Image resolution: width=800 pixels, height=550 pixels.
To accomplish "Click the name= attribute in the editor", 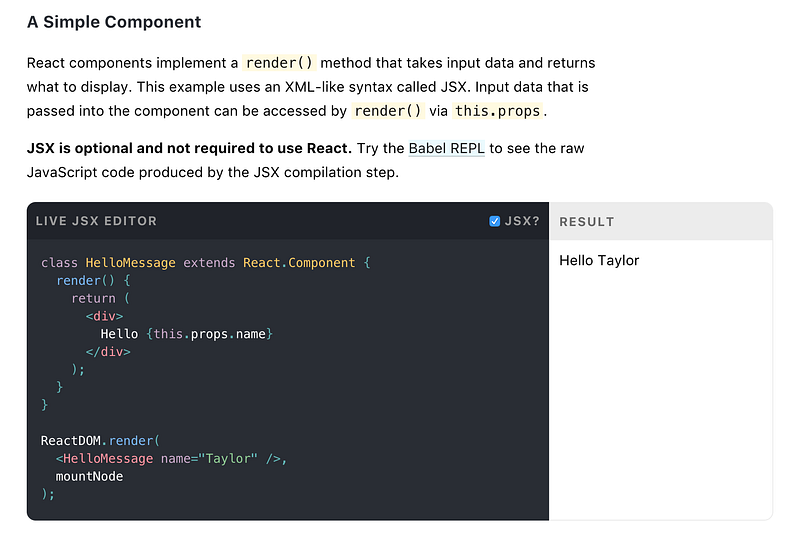I will coord(179,459).
